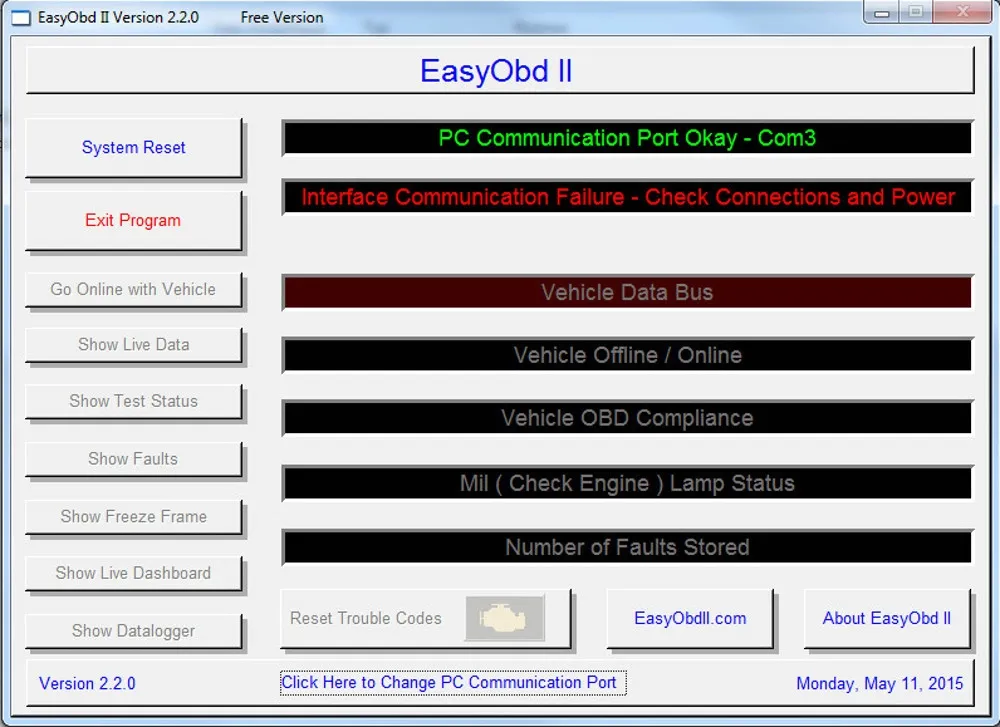The image size is (1000, 727).
Task: Open Show Live Data
Action: [x=133, y=344]
